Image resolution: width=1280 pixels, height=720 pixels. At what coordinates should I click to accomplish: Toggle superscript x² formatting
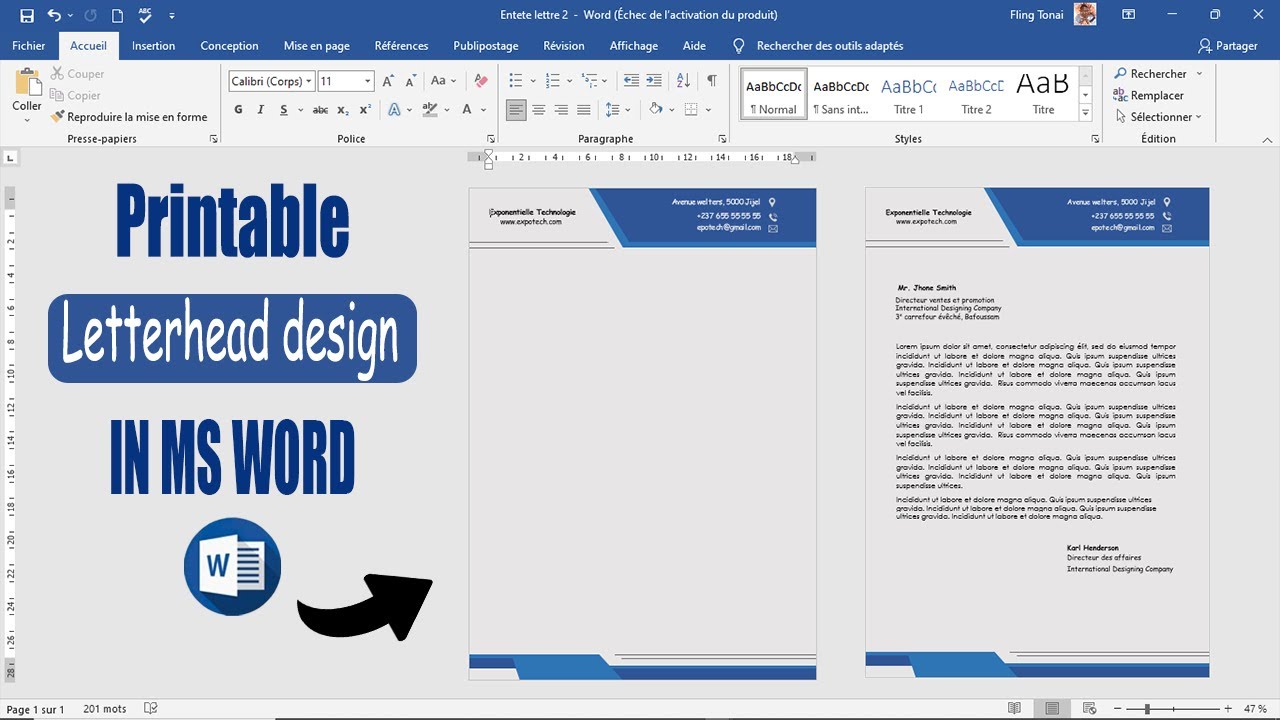[x=365, y=110]
